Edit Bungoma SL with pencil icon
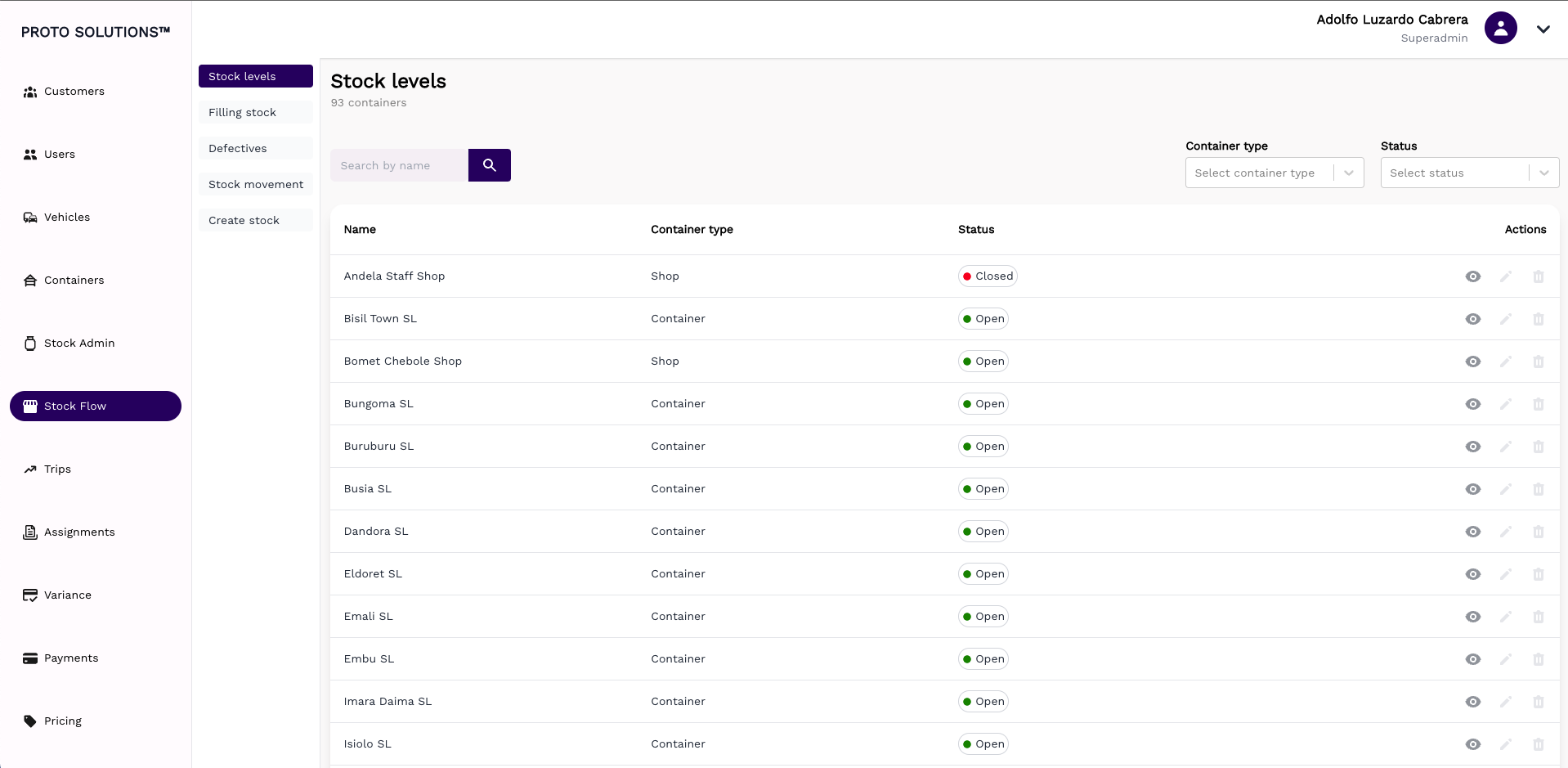The height and width of the screenshot is (768, 1568). click(1506, 404)
